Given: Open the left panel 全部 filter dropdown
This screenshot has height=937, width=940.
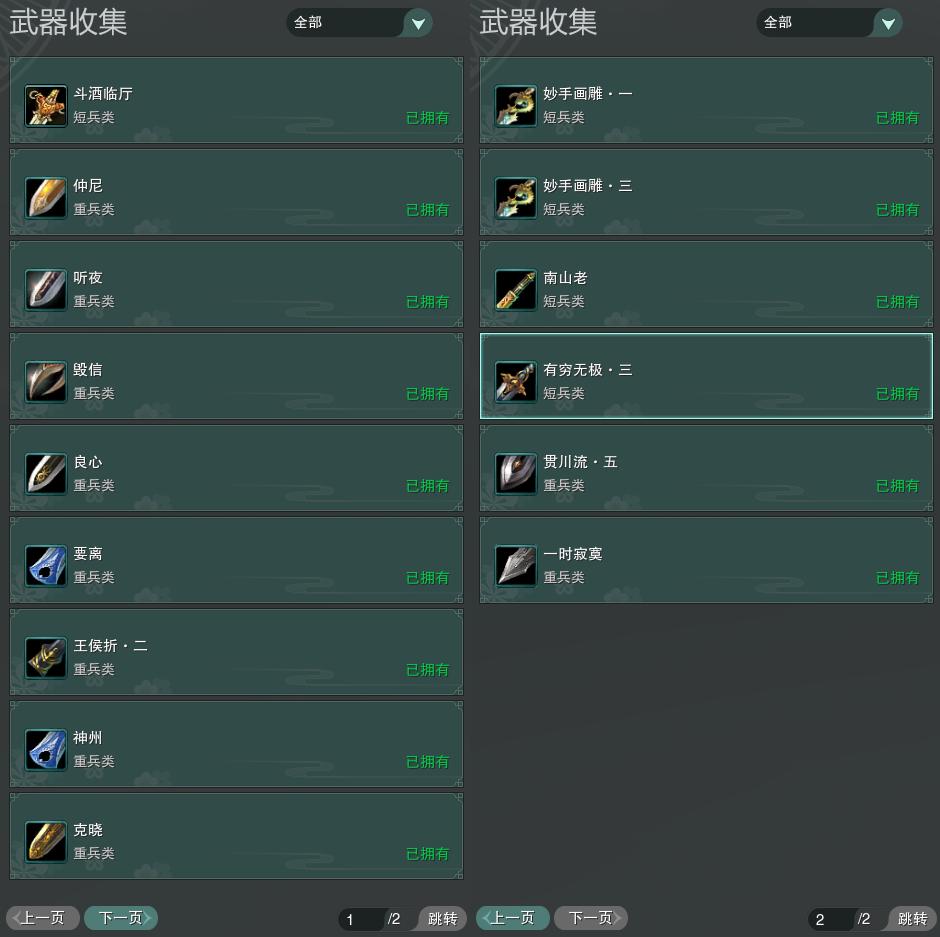Looking at the screenshot, I should (359, 23).
